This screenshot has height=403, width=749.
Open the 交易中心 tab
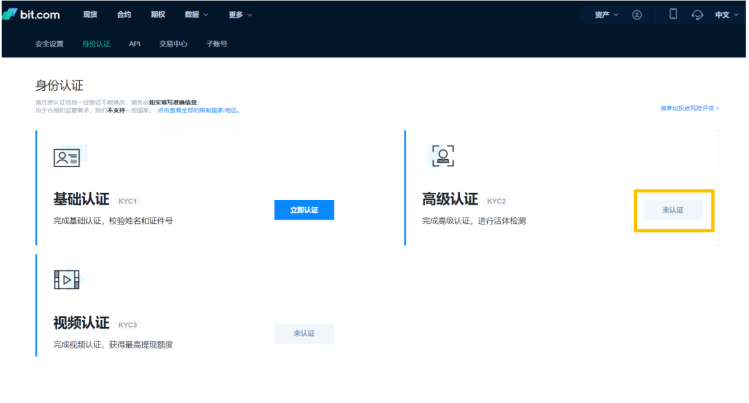[x=173, y=44]
